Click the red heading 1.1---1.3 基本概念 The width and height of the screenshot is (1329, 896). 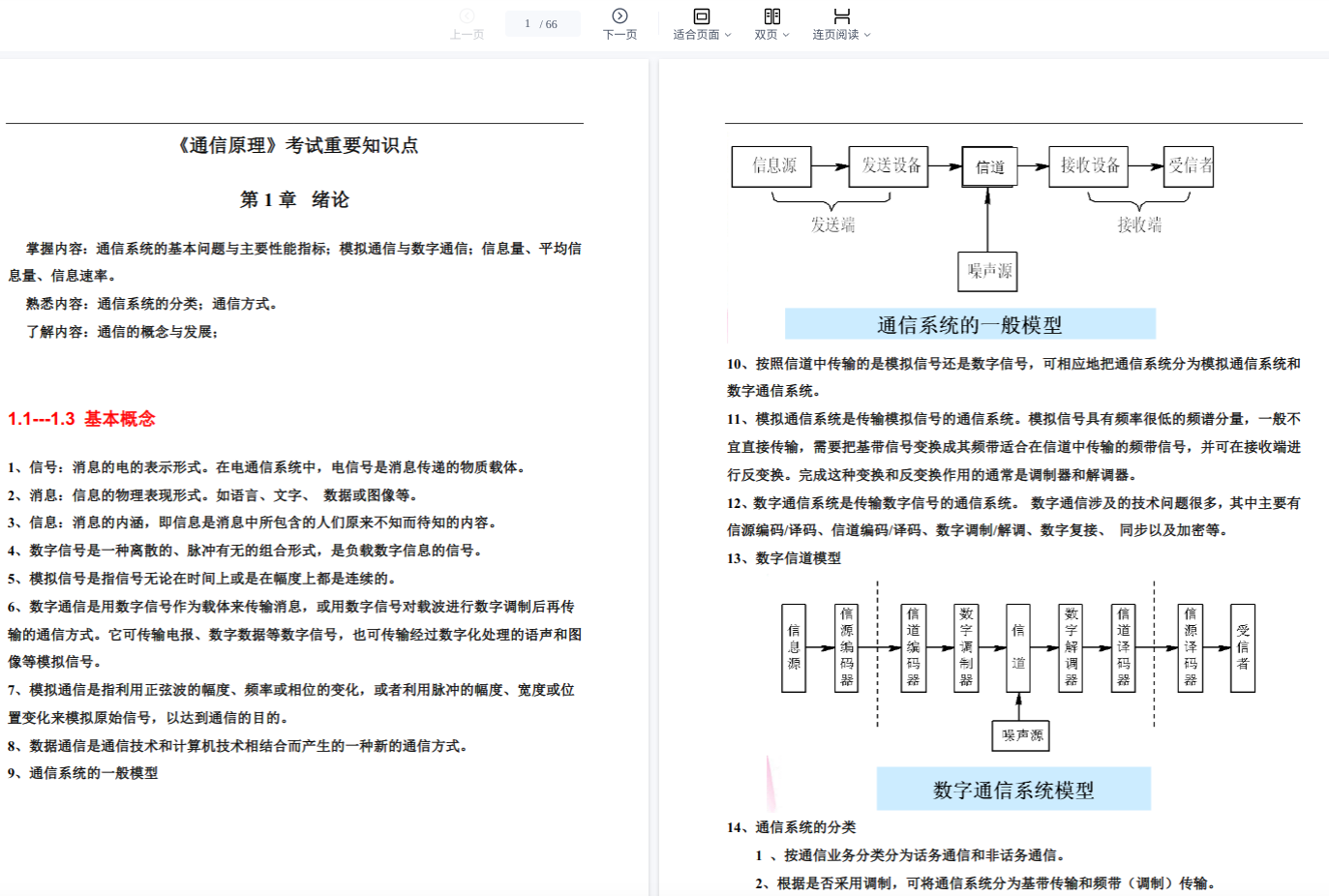(81, 419)
